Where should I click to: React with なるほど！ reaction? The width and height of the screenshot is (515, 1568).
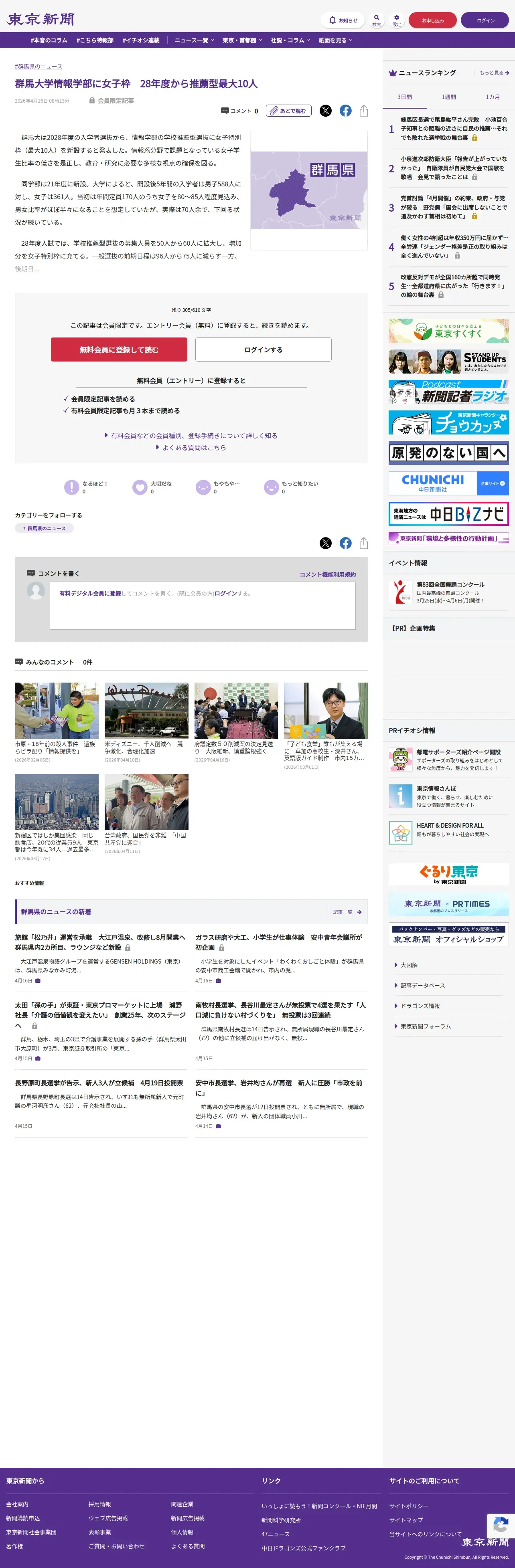coord(86,487)
